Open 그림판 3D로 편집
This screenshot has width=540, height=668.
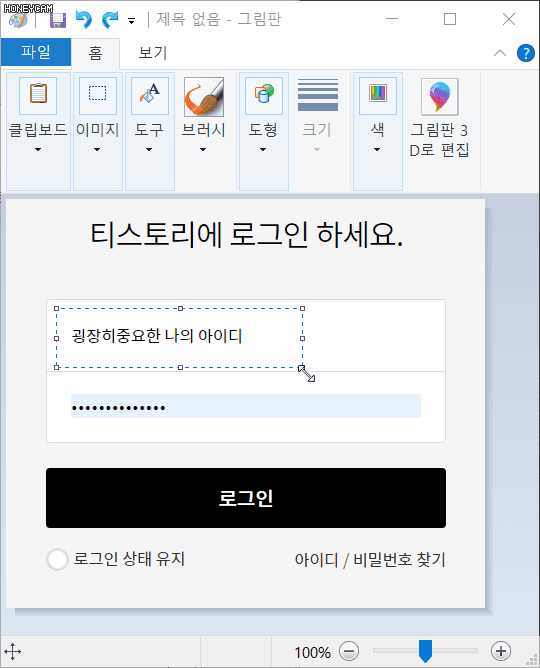click(x=439, y=118)
